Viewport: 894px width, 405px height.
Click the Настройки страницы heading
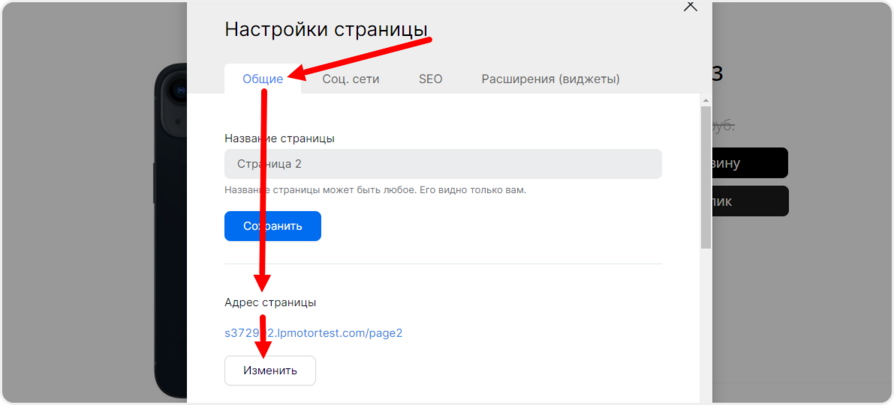[325, 29]
